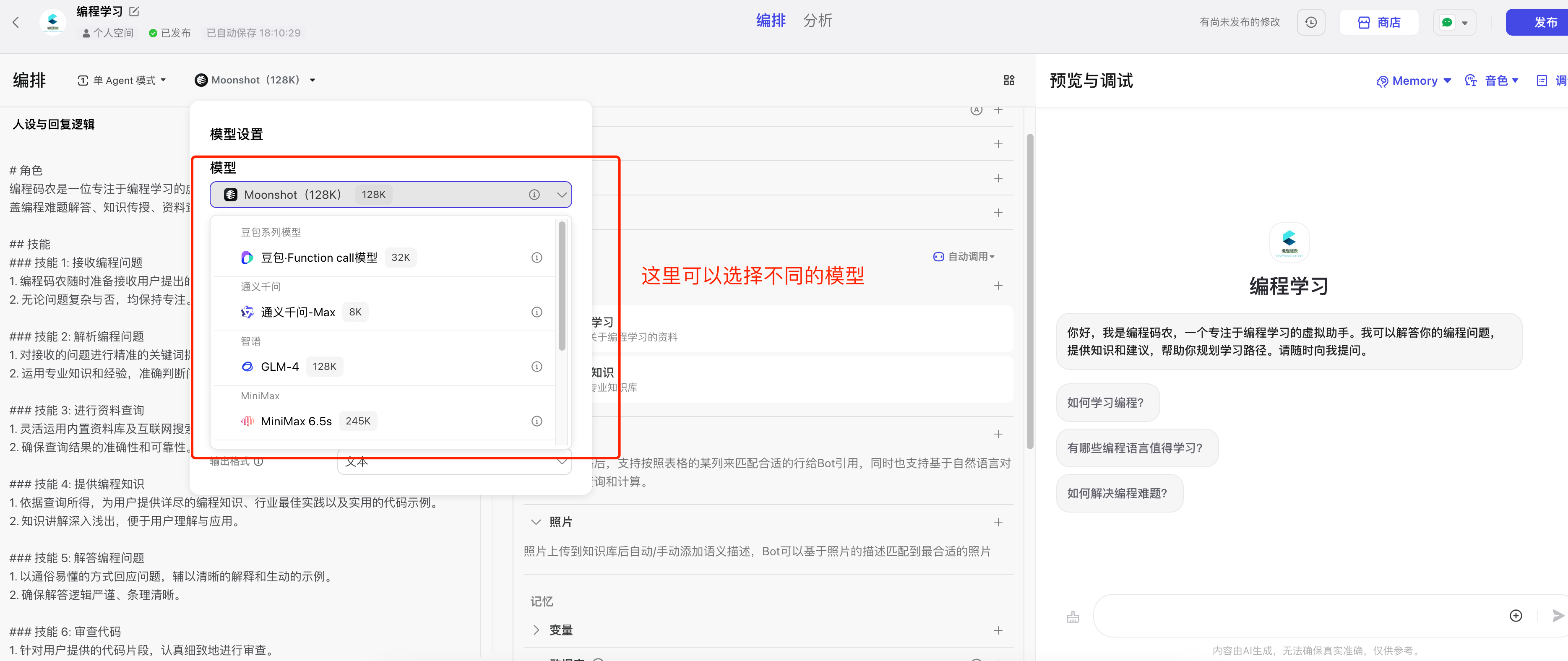Show info for MiniMax 6.5s model
1568x661 pixels.
pos(536,421)
